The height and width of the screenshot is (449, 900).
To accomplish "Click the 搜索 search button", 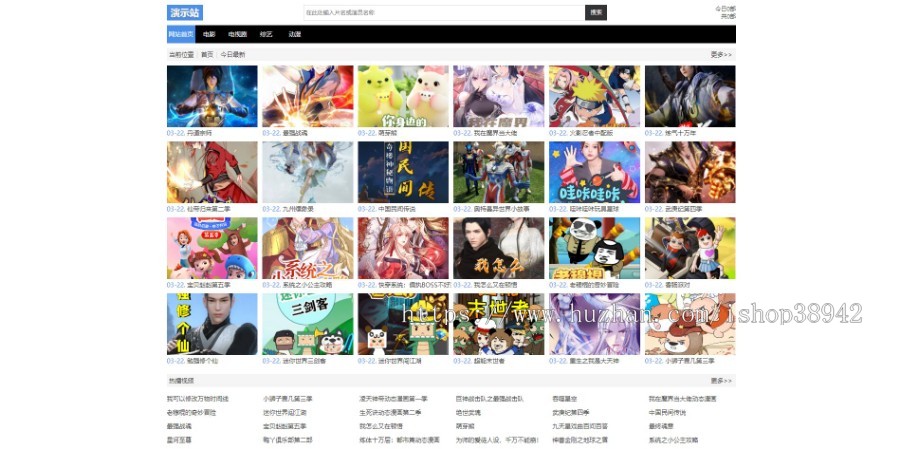I will coord(596,13).
